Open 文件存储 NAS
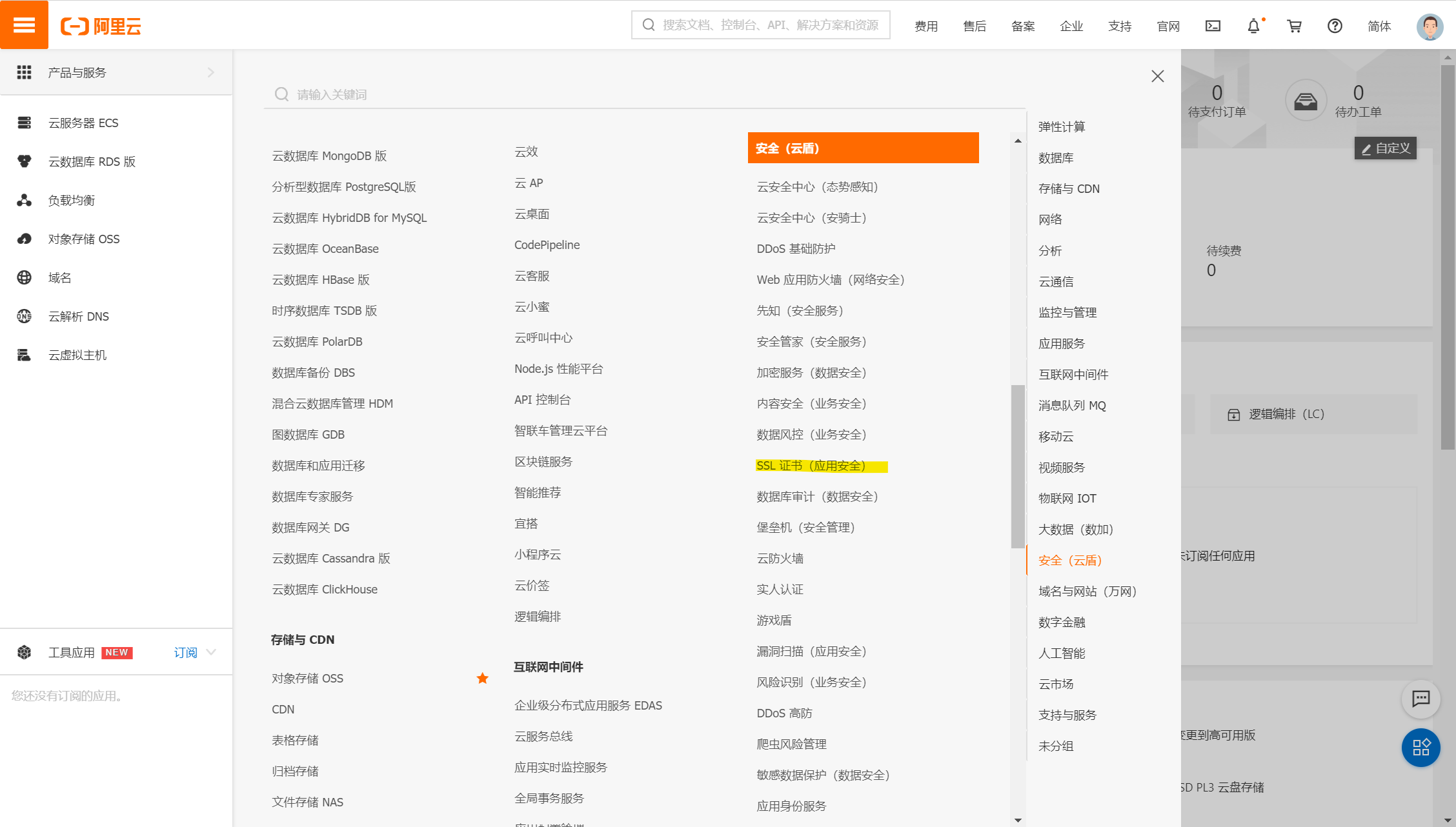 pos(307,802)
